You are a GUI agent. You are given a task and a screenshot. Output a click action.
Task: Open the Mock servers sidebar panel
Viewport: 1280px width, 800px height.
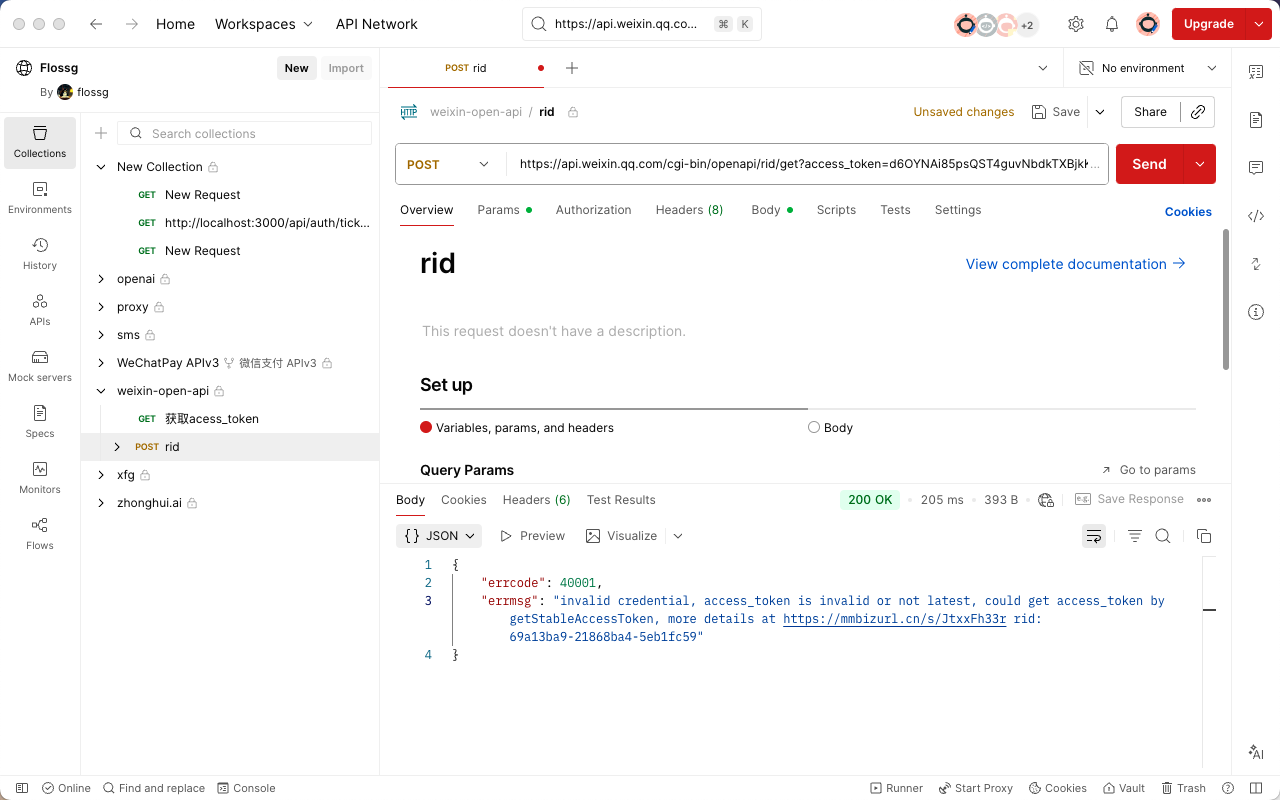pos(40,366)
